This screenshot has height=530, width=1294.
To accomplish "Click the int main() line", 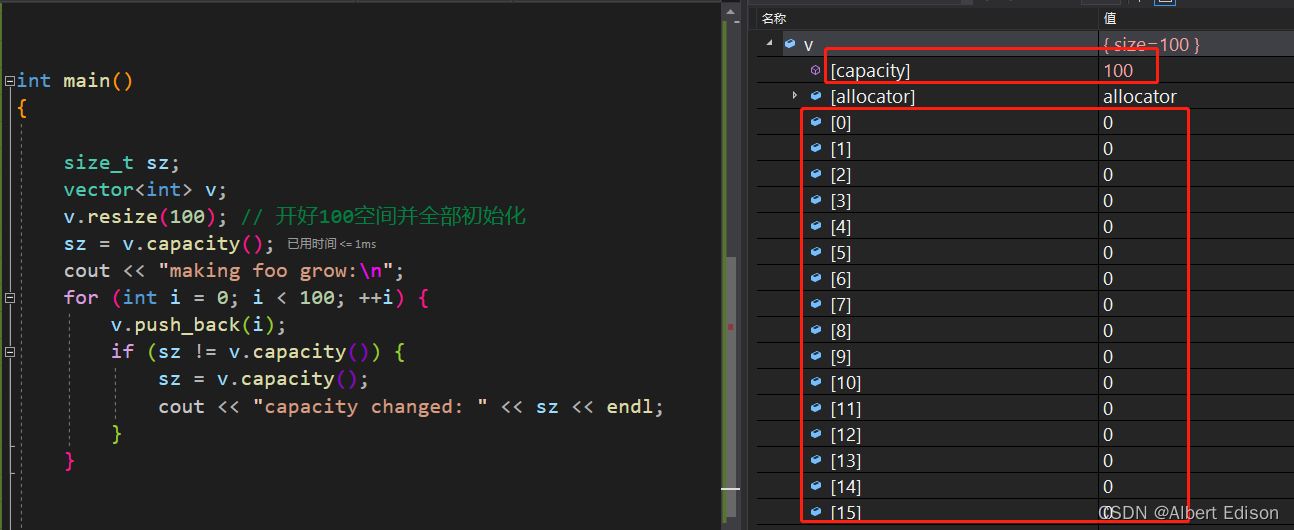I will 75,81.
